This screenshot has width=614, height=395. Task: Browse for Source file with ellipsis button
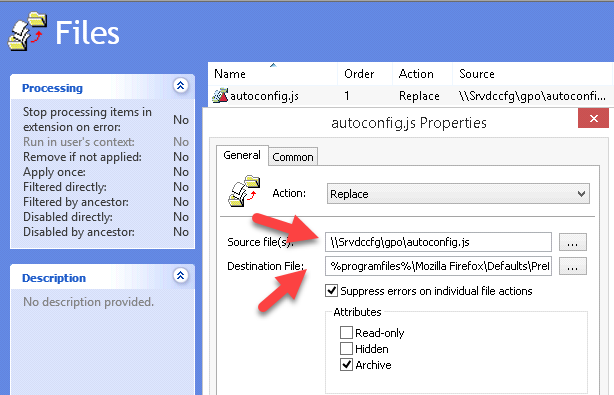(572, 242)
